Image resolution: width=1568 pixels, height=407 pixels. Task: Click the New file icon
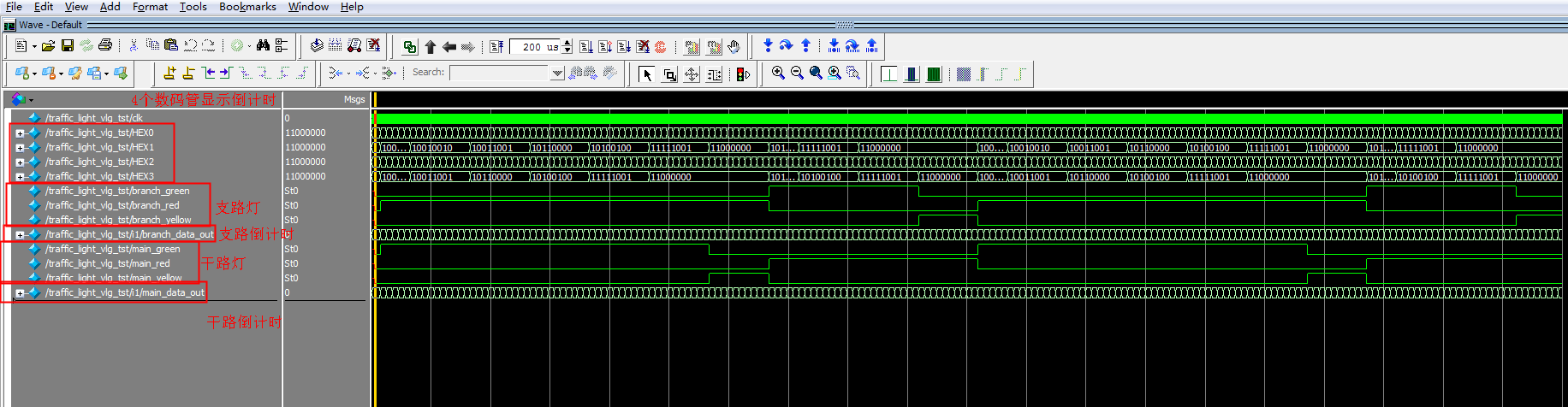click(21, 46)
